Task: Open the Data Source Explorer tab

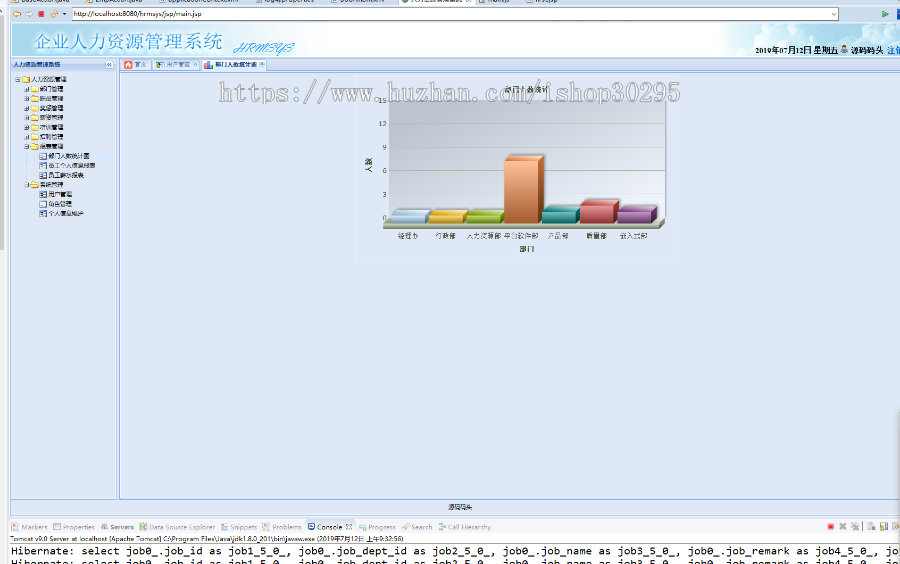Action: pyautogui.click(x=177, y=527)
